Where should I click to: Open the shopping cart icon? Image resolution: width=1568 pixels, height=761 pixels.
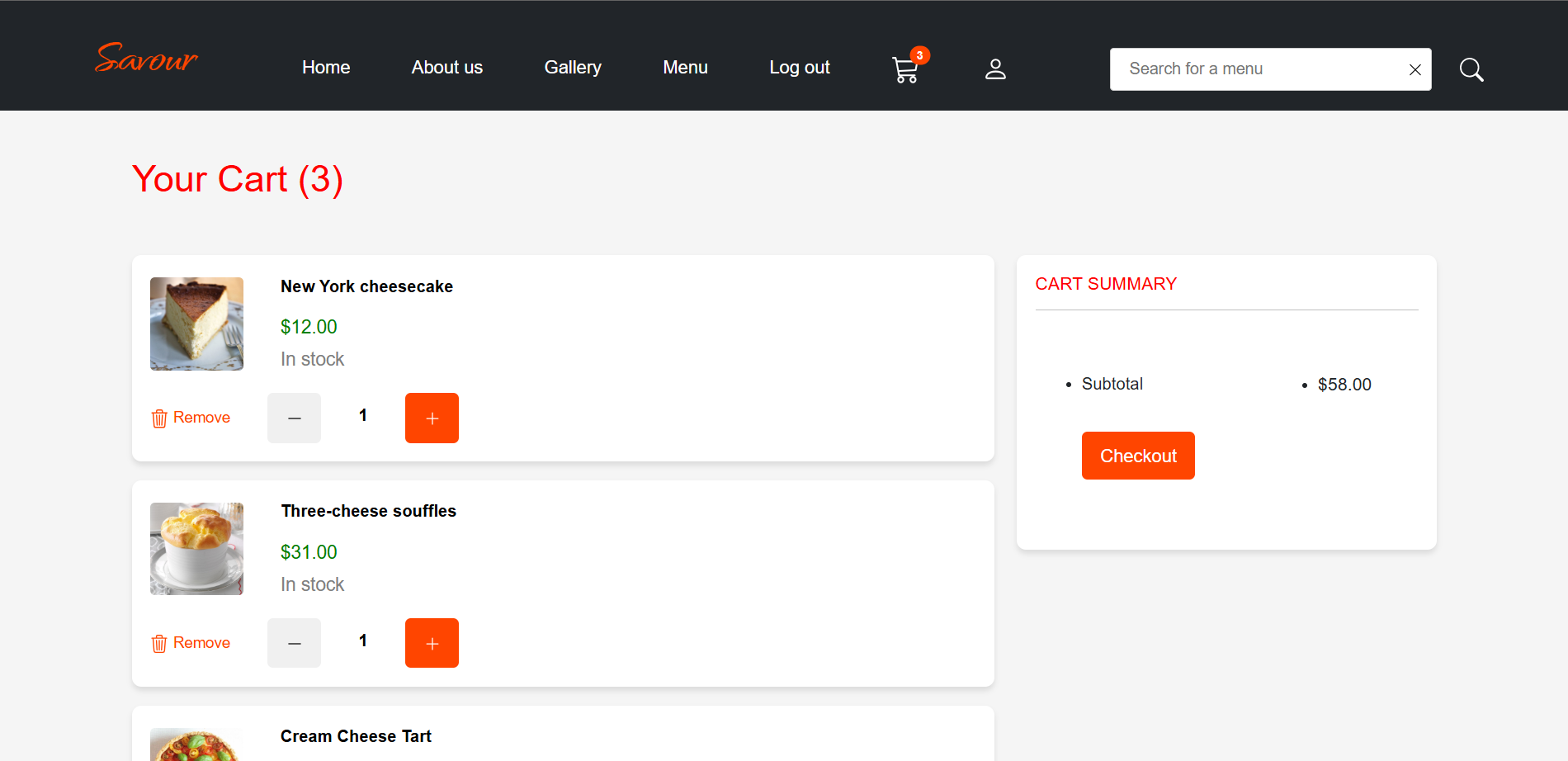[905, 71]
